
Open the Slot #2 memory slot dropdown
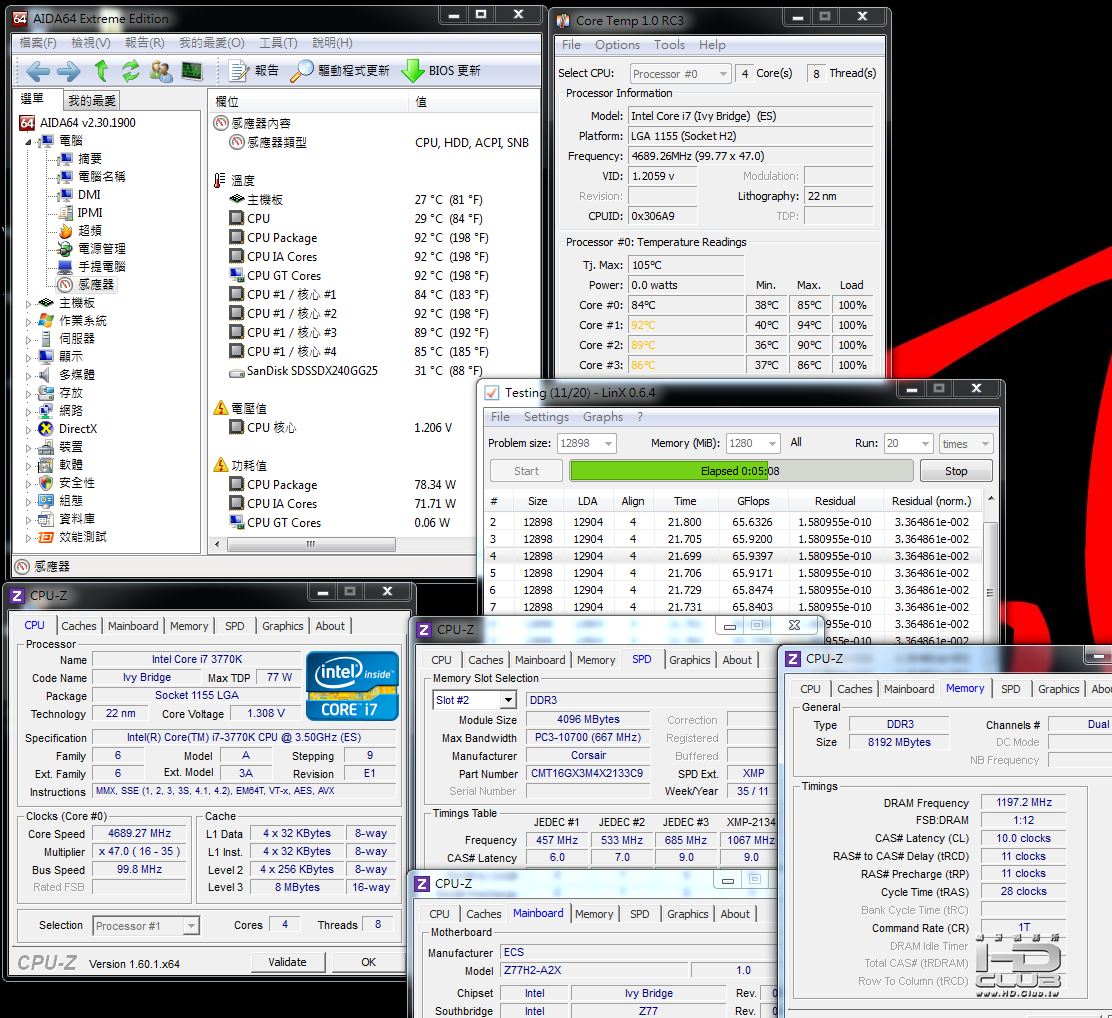point(474,700)
